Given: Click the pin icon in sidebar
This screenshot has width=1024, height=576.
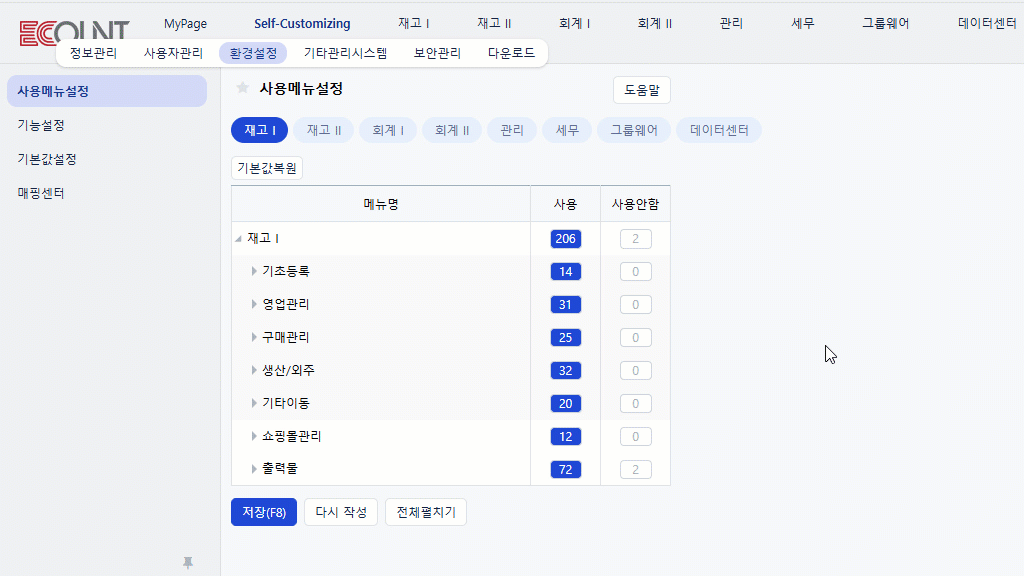Looking at the screenshot, I should [x=187, y=563].
